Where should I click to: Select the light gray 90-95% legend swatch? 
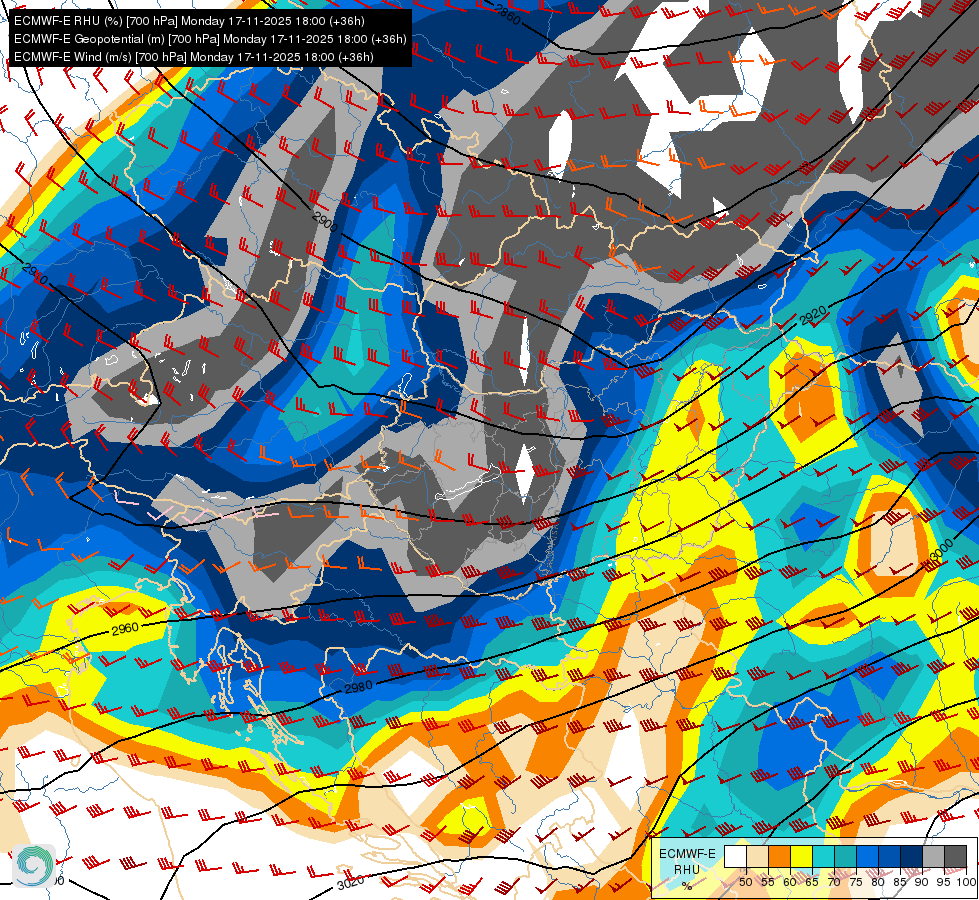click(933, 856)
